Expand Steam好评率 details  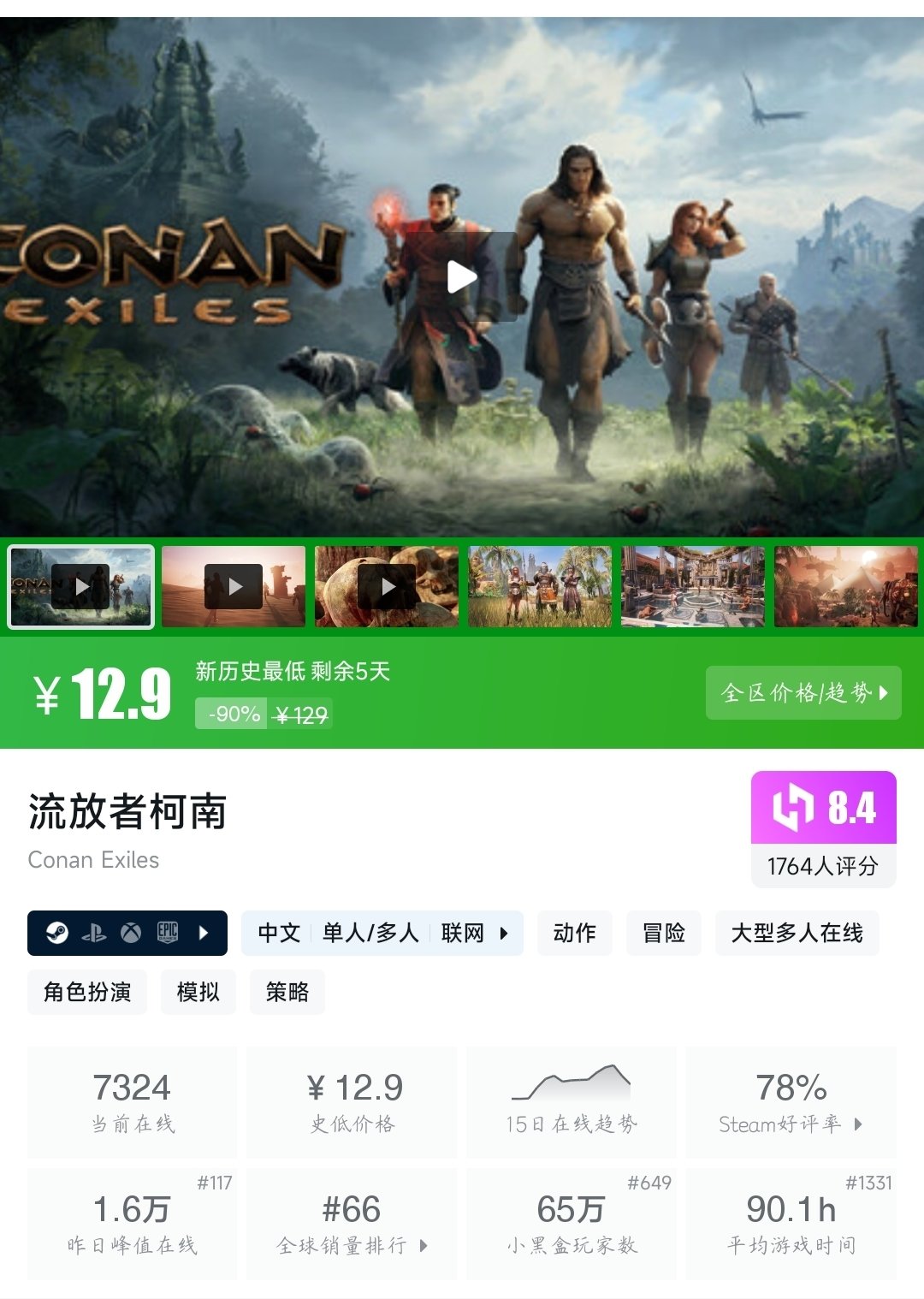[791, 1101]
